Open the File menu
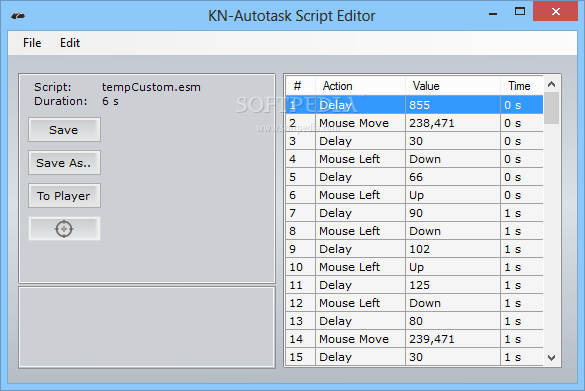 32,43
